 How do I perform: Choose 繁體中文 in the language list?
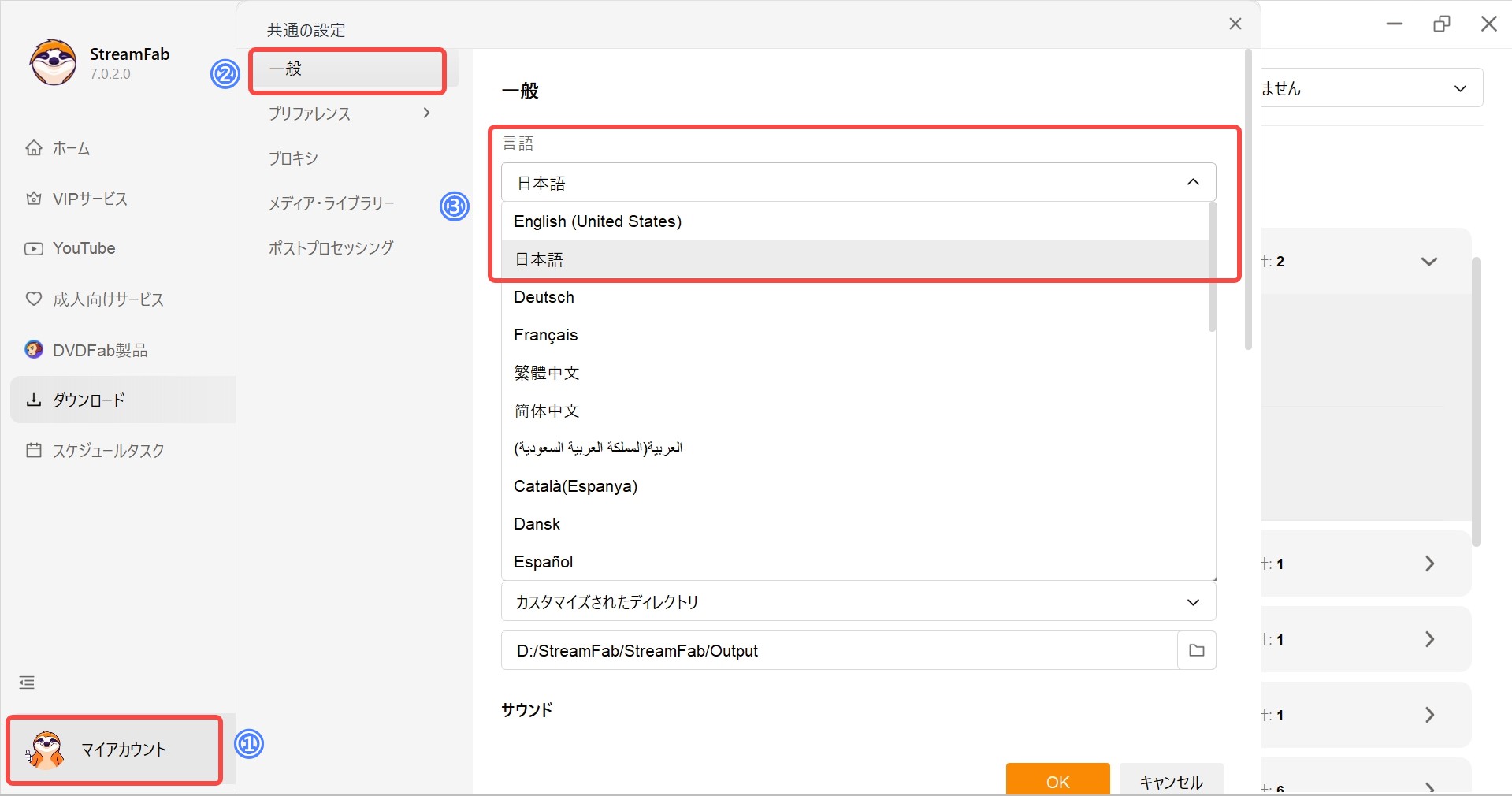[x=855, y=373]
